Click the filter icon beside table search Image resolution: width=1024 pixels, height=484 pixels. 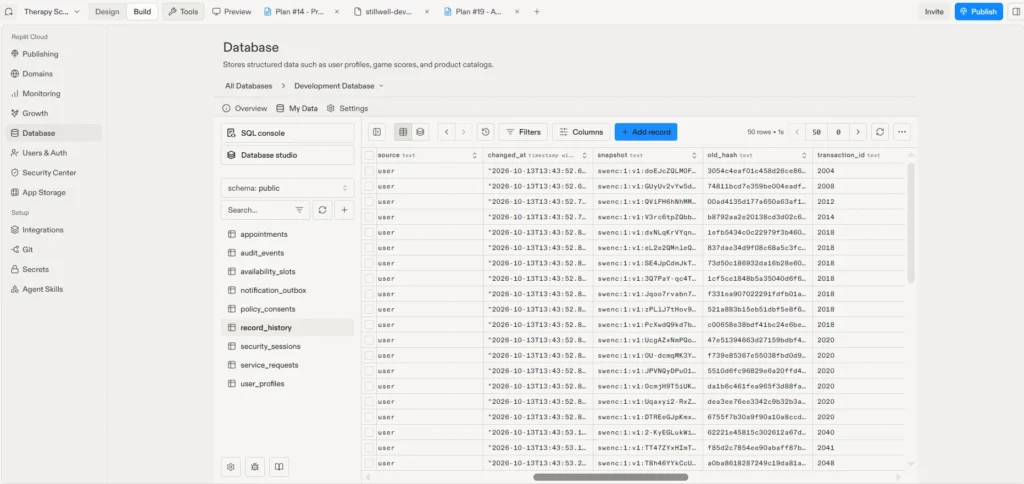[299, 210]
